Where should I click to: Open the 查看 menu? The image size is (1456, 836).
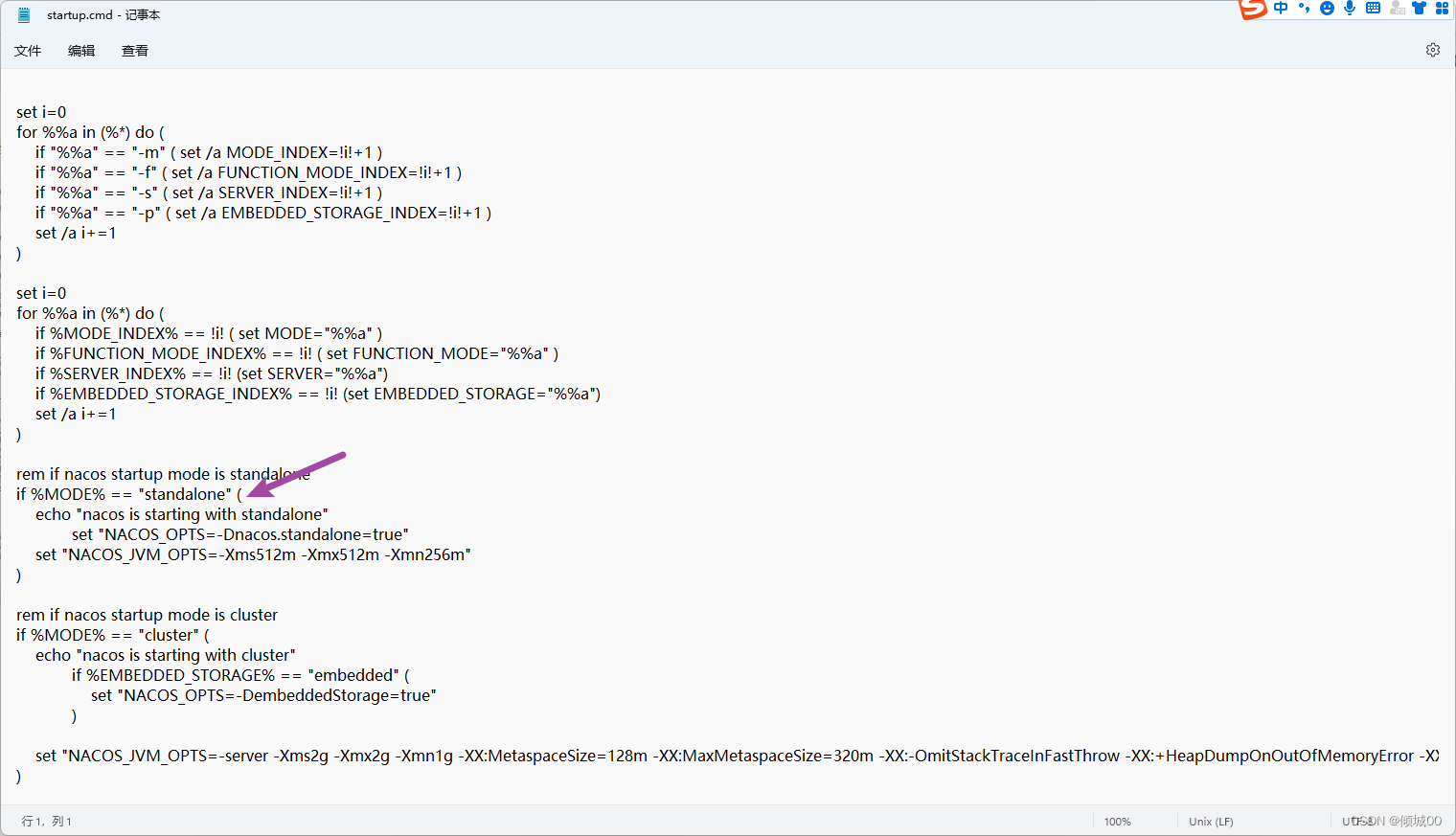(x=135, y=51)
